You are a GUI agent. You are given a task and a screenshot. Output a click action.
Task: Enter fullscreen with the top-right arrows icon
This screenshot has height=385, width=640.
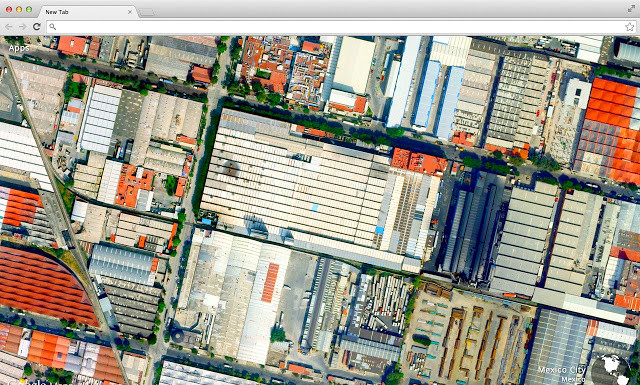pyautogui.click(x=631, y=9)
